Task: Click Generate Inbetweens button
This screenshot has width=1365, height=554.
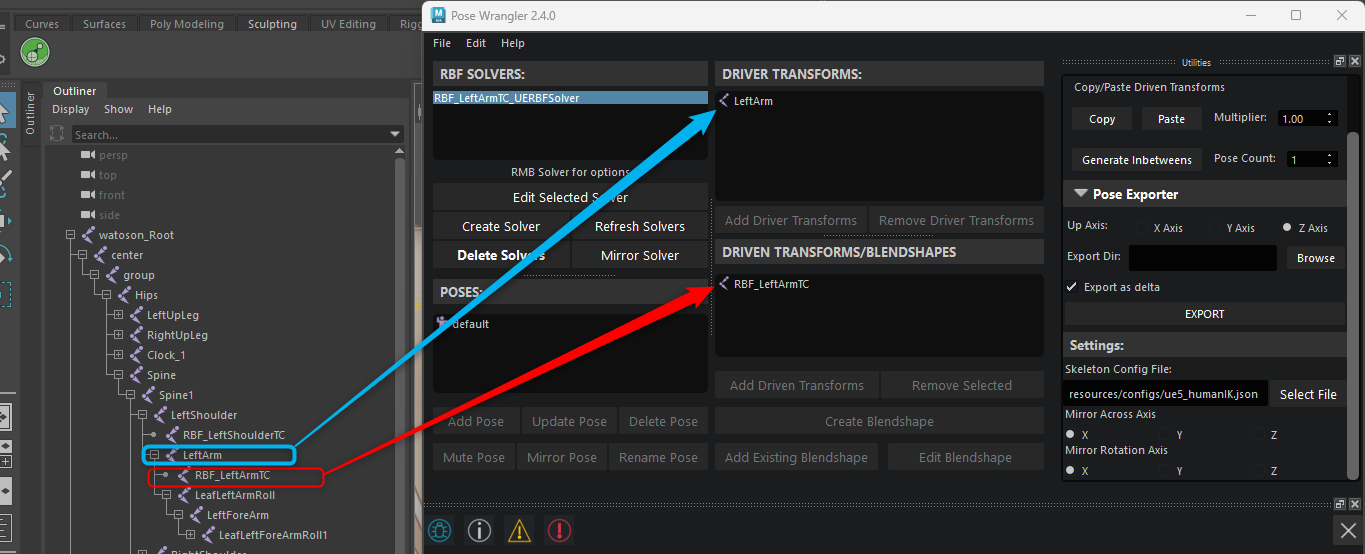Action: coord(1137,160)
